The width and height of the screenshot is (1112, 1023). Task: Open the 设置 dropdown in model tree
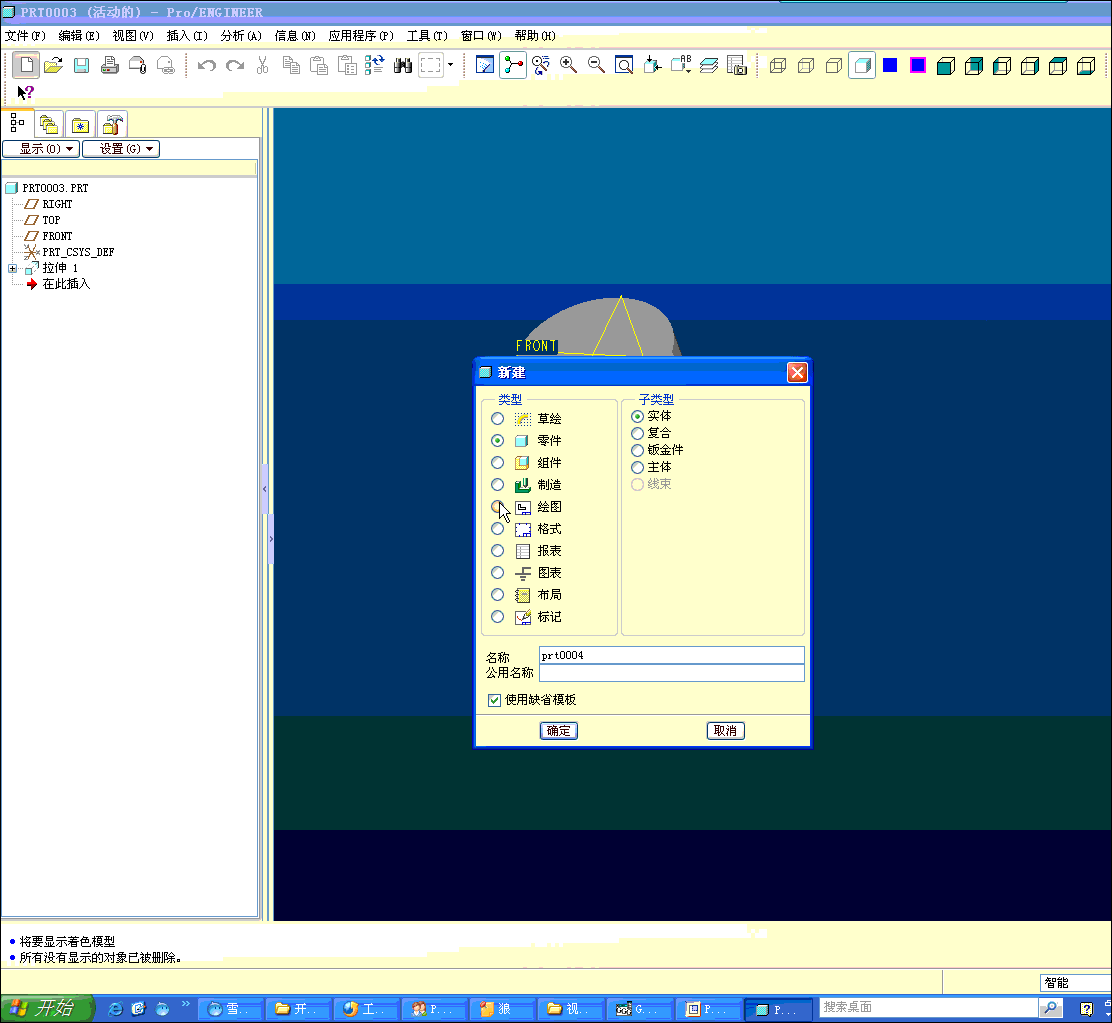point(121,149)
